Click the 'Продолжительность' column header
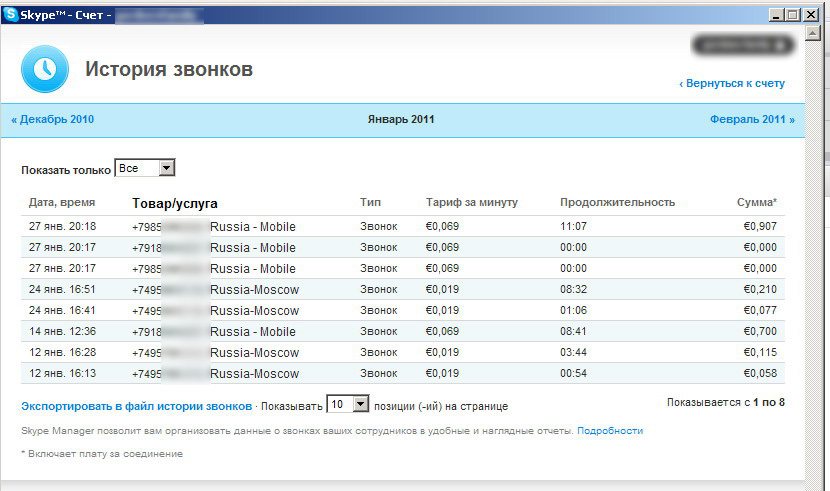The width and height of the screenshot is (830, 491). coord(617,202)
